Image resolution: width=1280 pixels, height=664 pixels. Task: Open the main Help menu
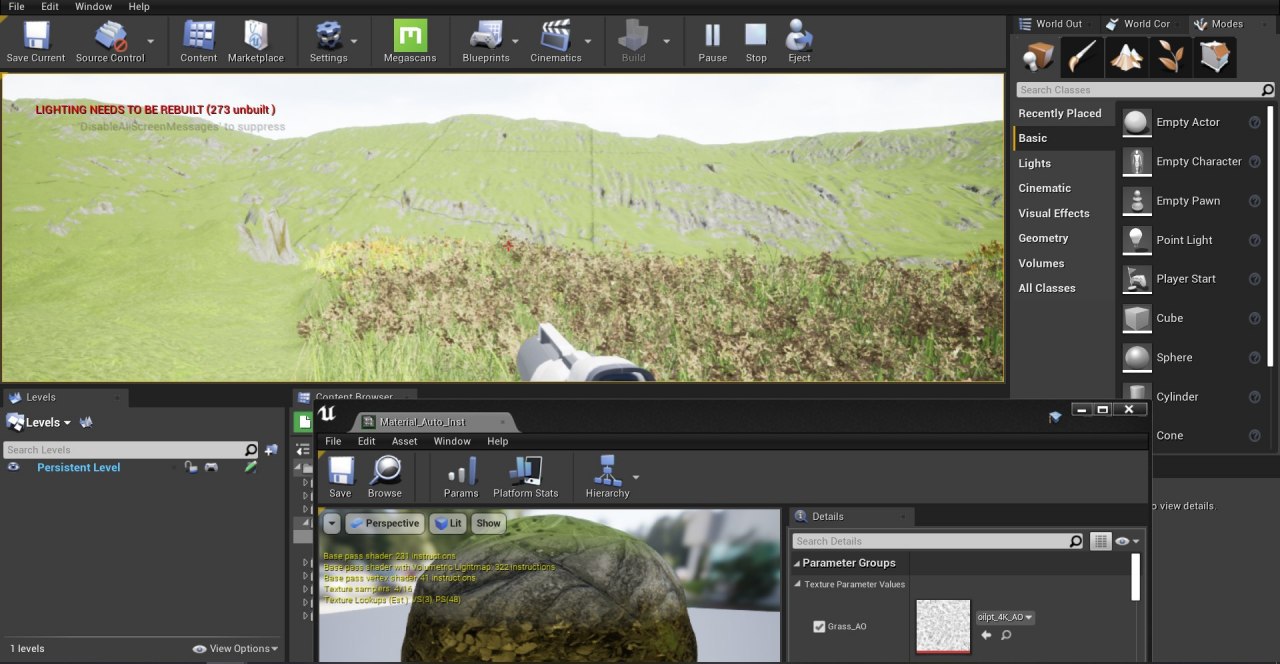pyautogui.click(x=139, y=6)
